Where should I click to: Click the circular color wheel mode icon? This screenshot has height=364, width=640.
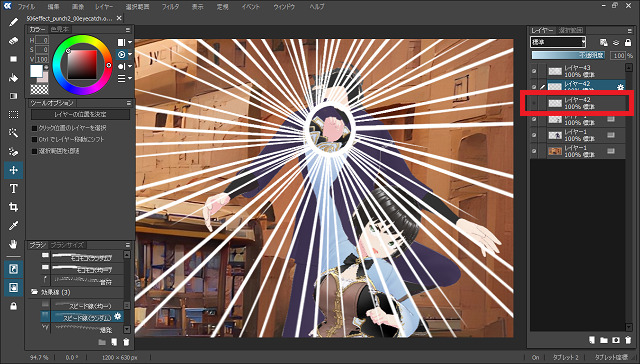tap(122, 54)
